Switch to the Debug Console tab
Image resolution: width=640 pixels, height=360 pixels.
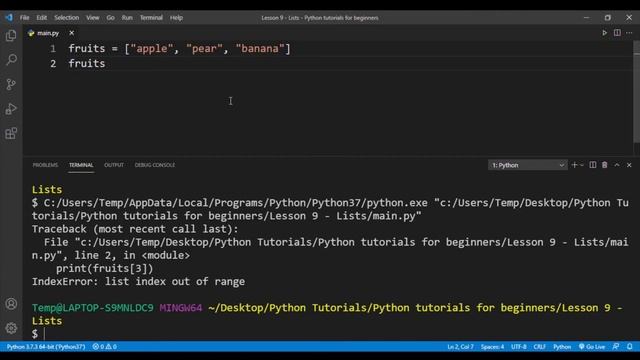tap(155, 165)
